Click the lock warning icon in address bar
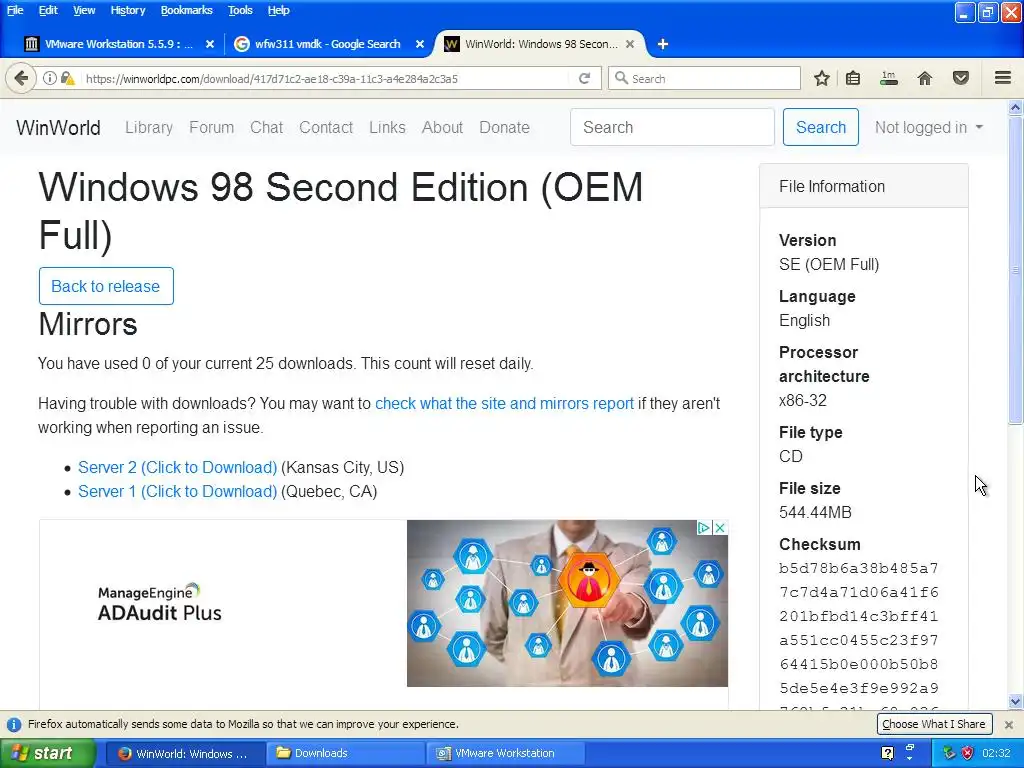This screenshot has width=1024, height=768. pyautogui.click(x=67, y=78)
